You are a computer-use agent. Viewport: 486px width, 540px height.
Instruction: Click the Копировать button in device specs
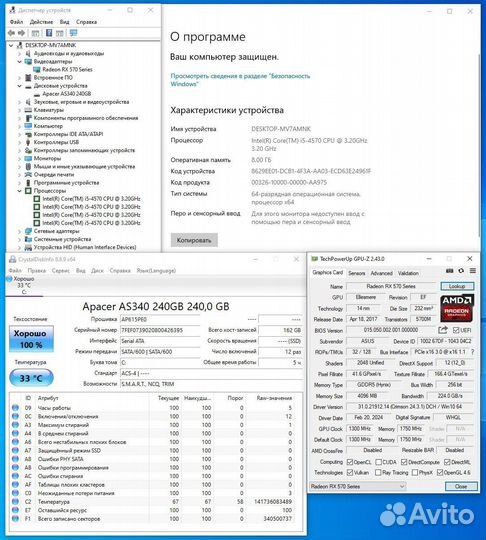click(194, 240)
